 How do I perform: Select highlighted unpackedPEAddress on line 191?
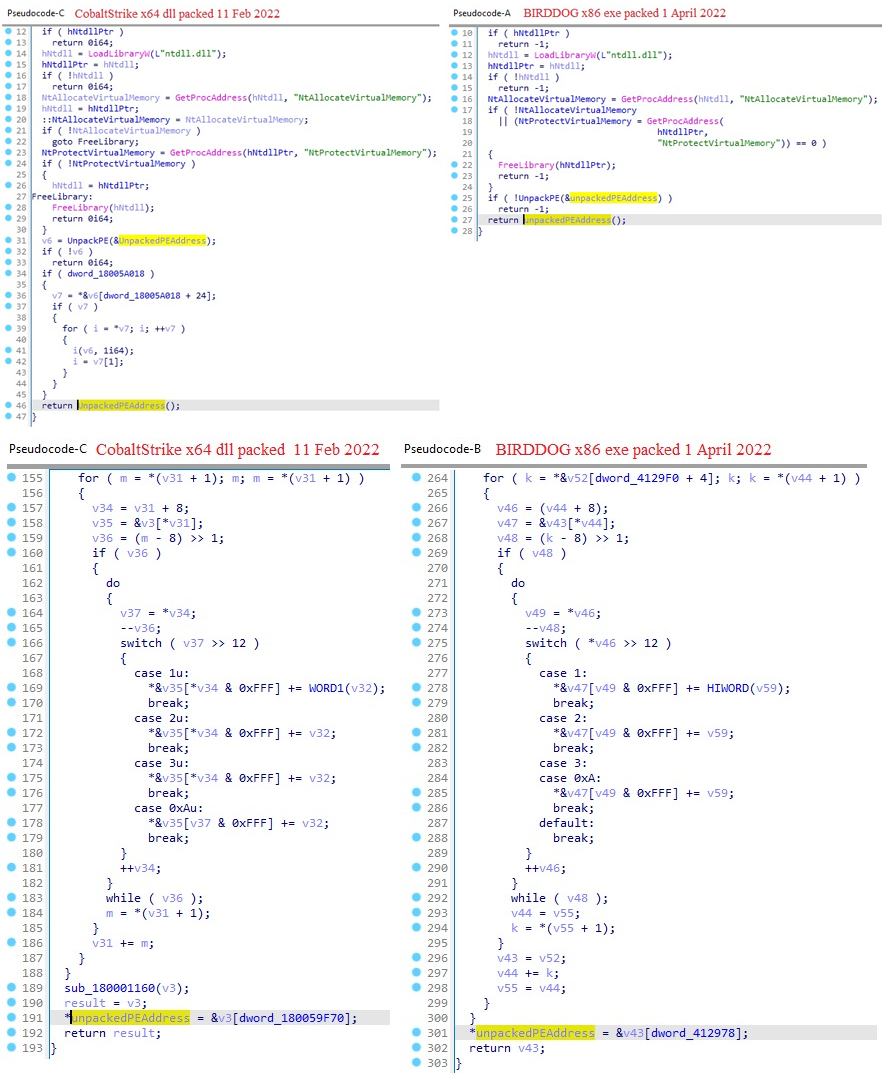tap(131, 1018)
